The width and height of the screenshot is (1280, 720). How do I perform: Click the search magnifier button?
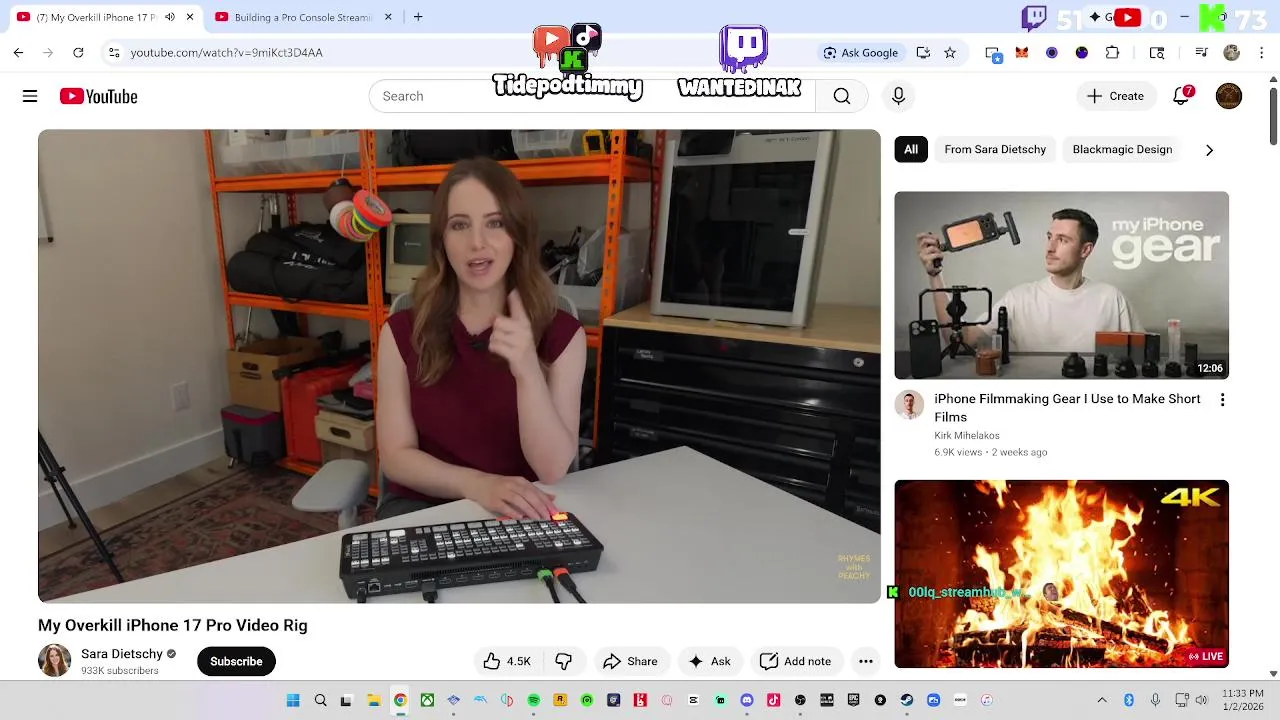[842, 96]
